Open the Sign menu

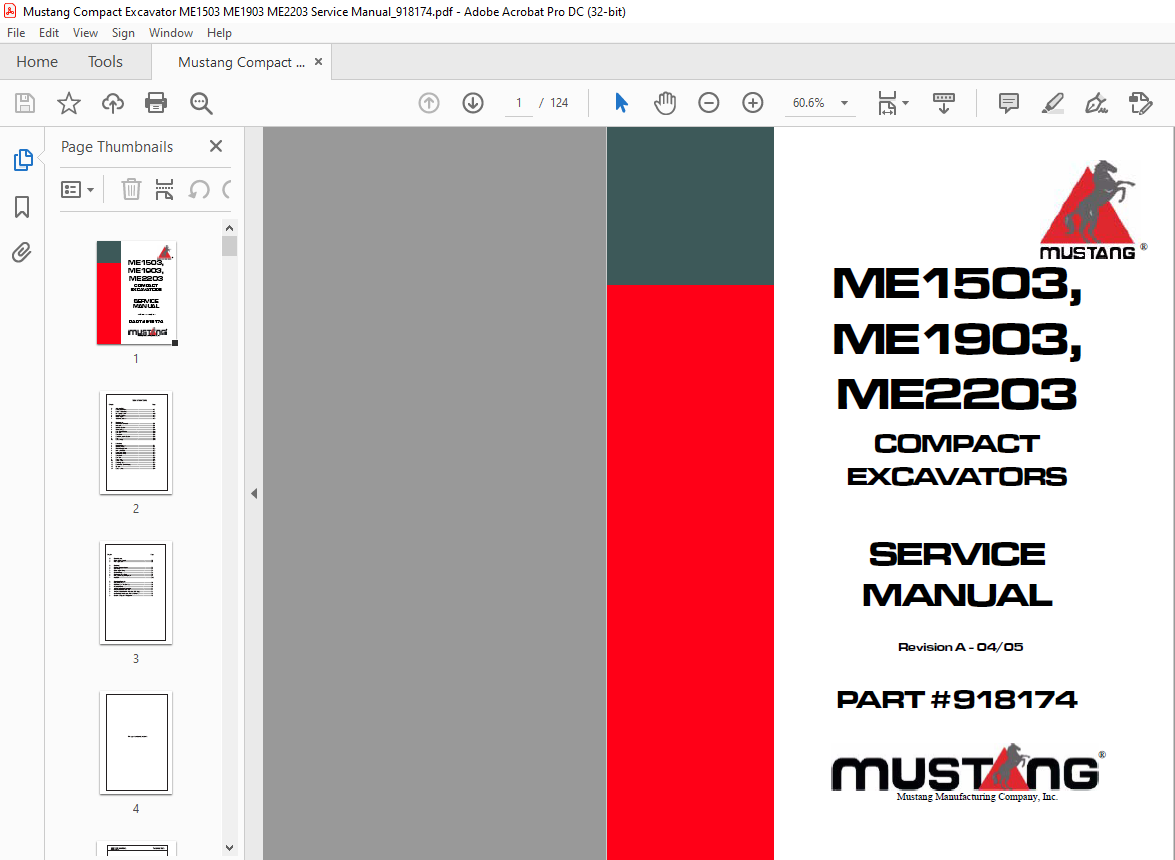click(x=123, y=33)
